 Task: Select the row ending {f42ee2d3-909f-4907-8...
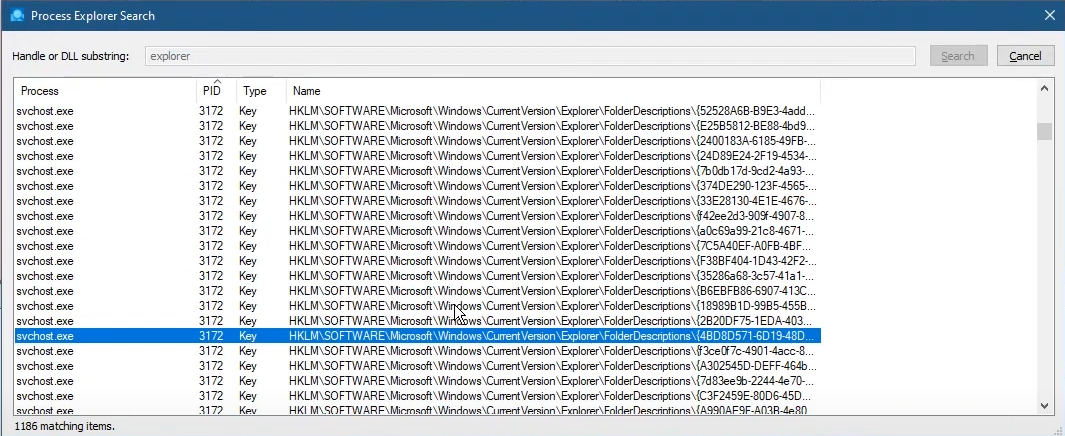click(x=418, y=215)
